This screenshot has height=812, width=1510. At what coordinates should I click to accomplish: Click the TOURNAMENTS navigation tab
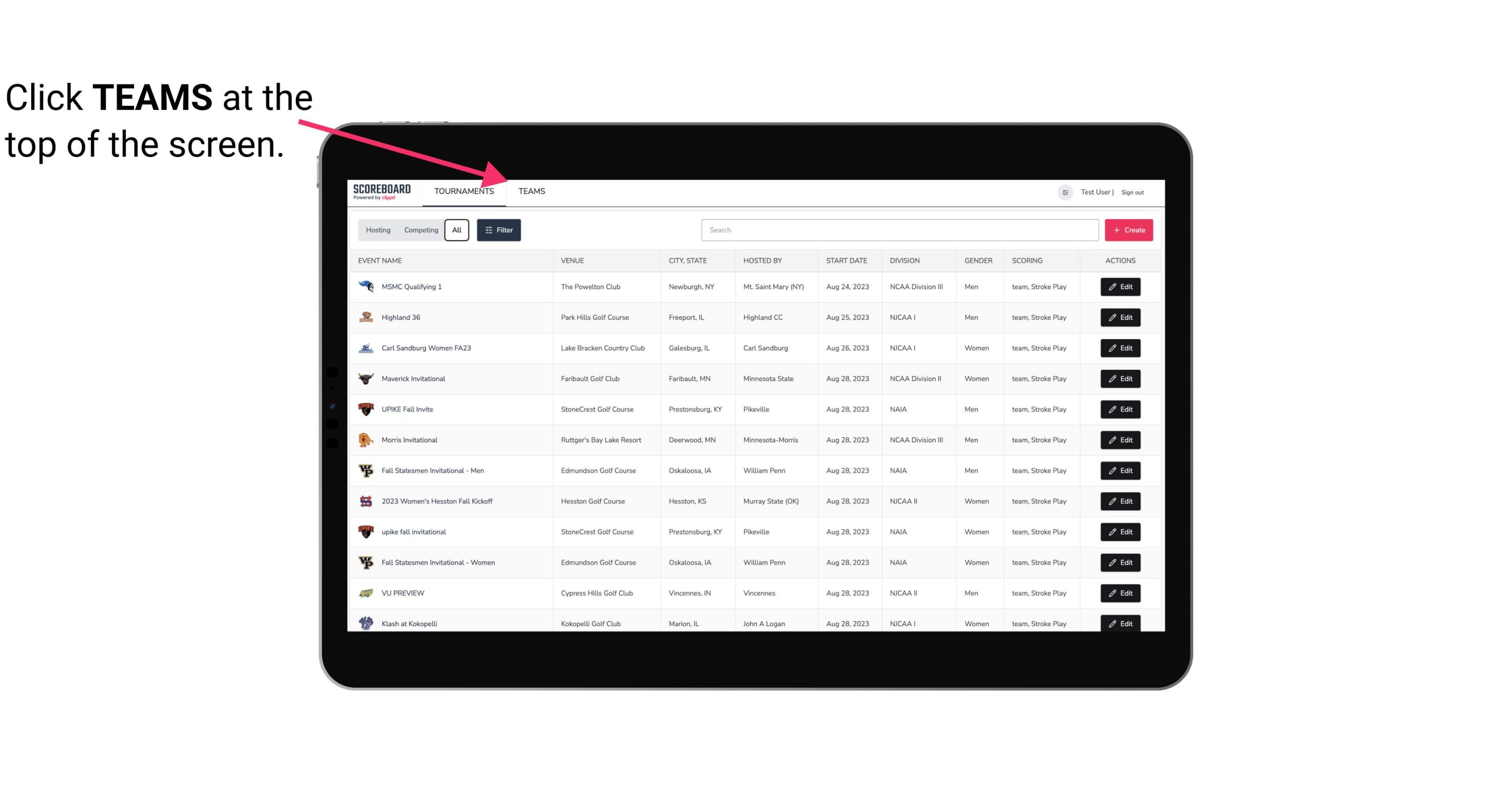click(464, 191)
